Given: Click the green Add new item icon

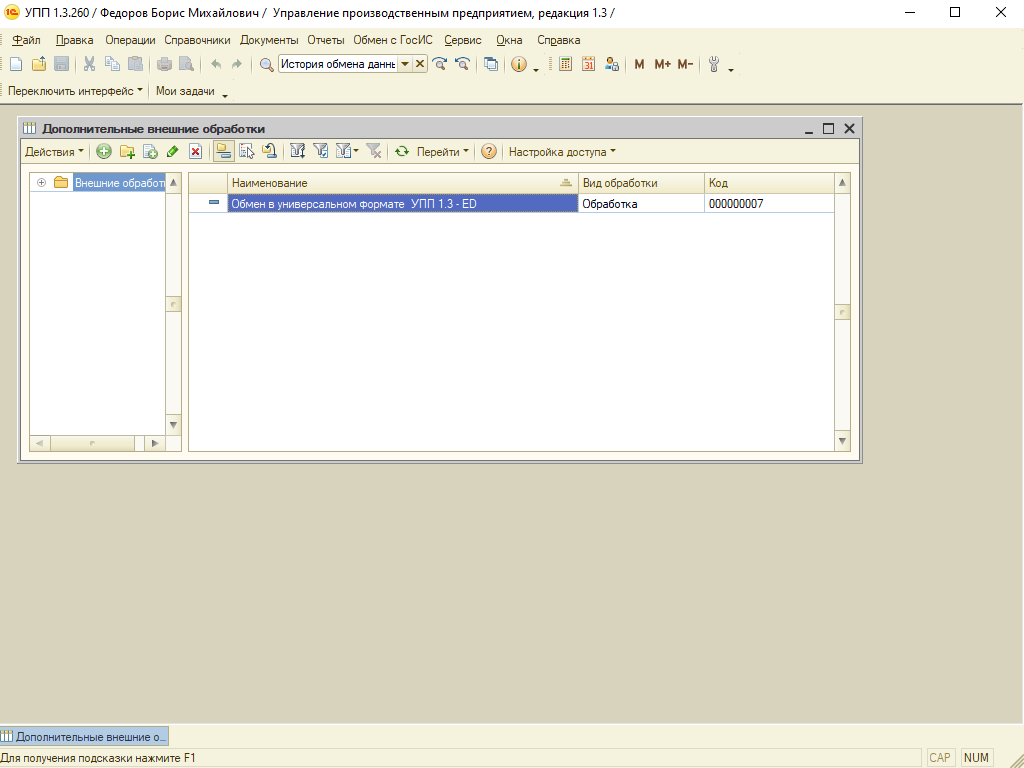Looking at the screenshot, I should [x=104, y=152].
